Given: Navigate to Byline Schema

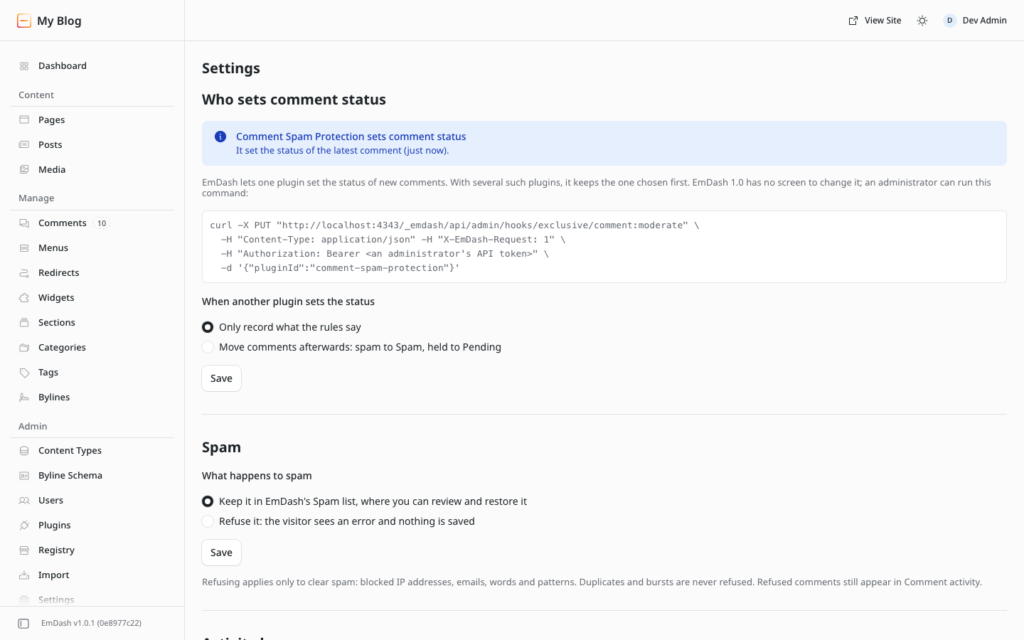Looking at the screenshot, I should point(92,475).
